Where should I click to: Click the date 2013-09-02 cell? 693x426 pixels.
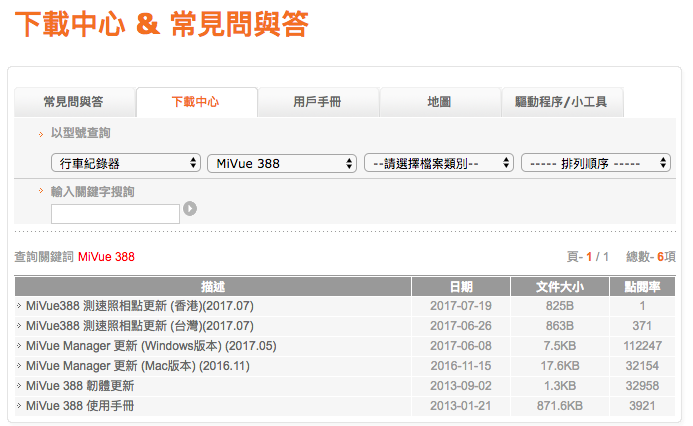(461, 386)
